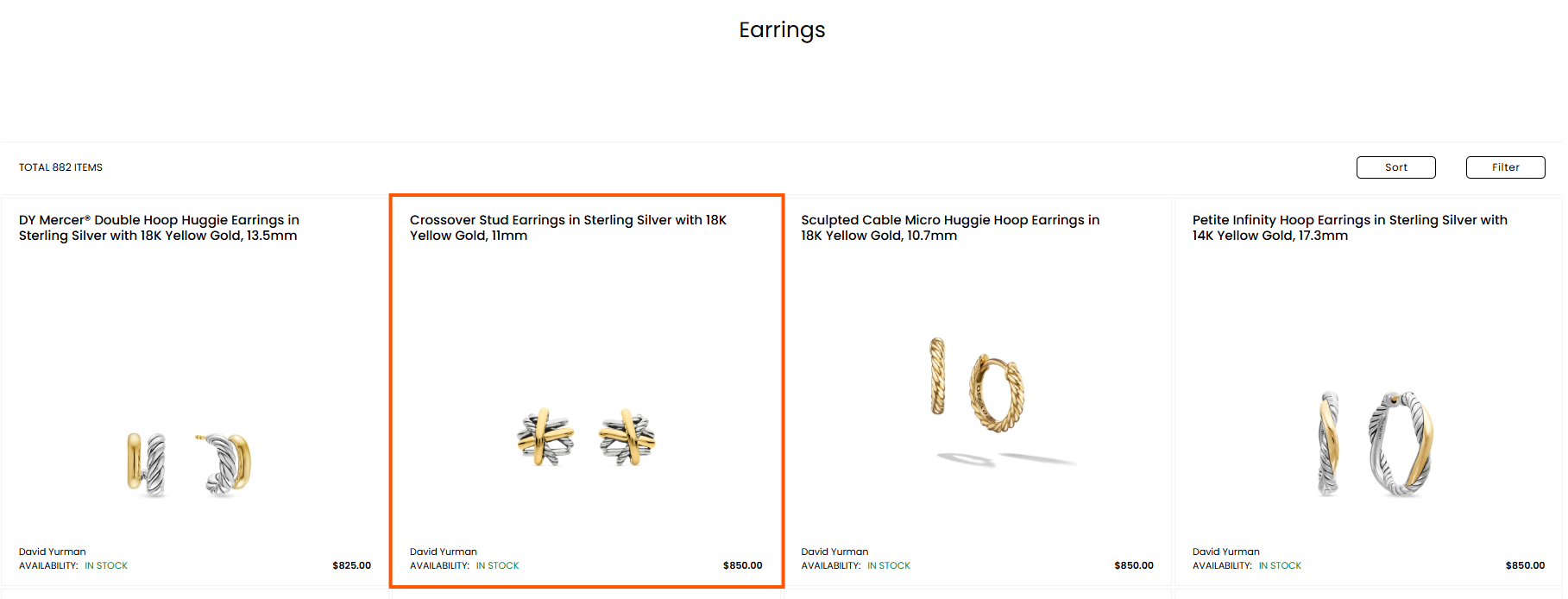This screenshot has width=1568, height=599.
Task: Click the Earrings page heading
Action: [782, 31]
